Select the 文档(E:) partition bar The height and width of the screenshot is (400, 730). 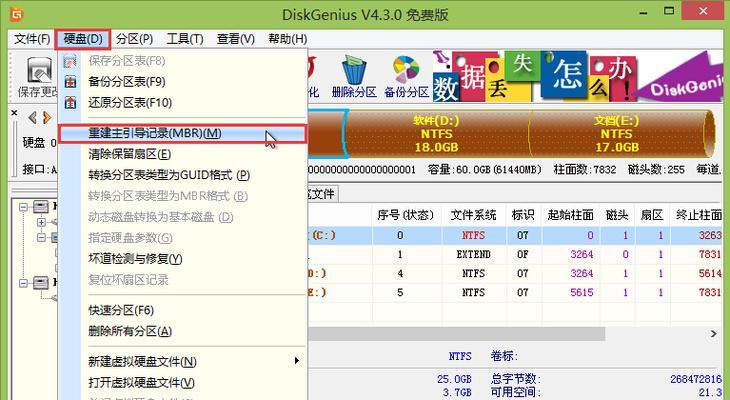(x=619, y=134)
